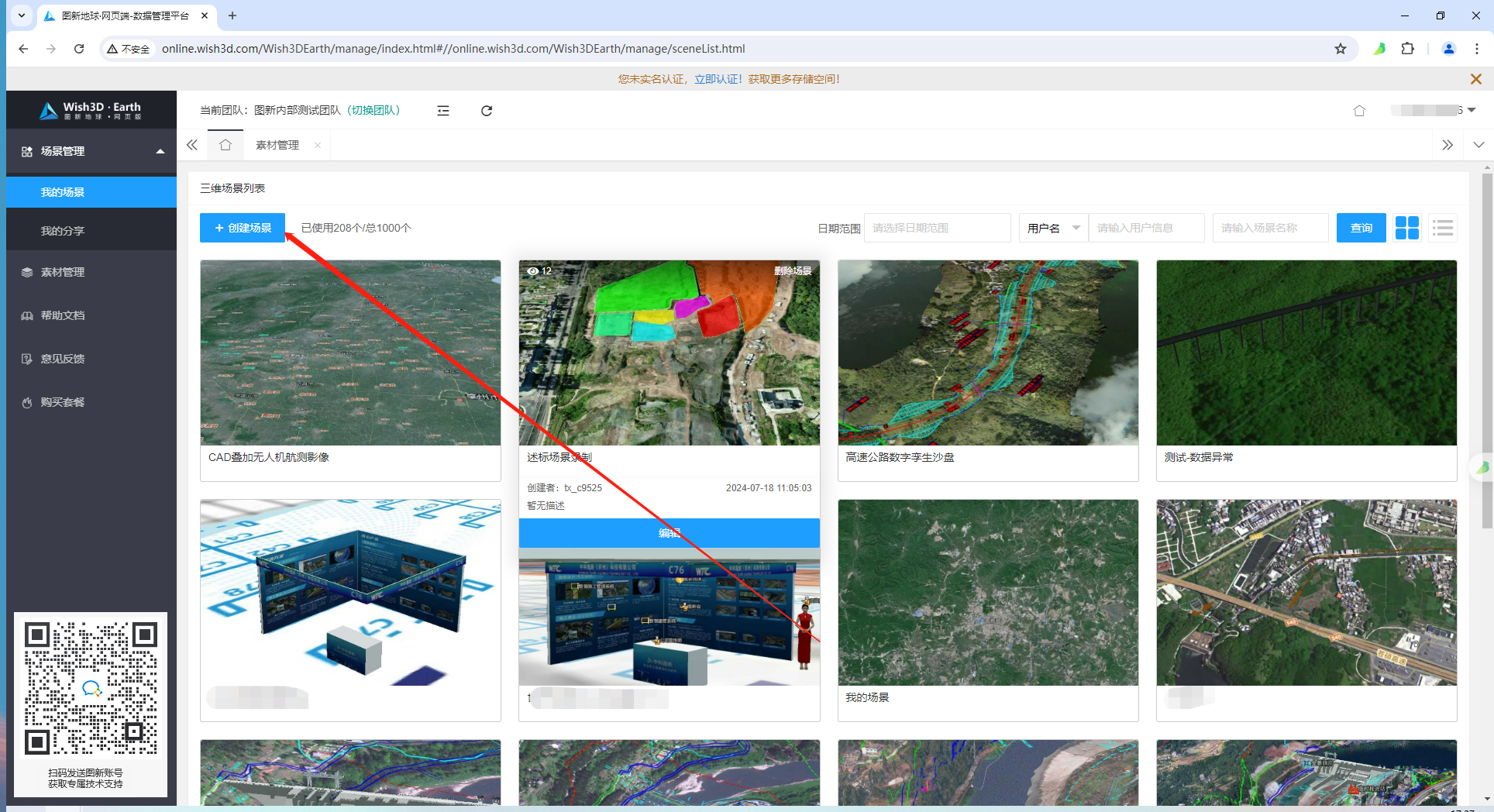Viewport: 1494px width, 812px height.
Task: Click the 素材管理 layers icon
Action: click(x=27, y=272)
